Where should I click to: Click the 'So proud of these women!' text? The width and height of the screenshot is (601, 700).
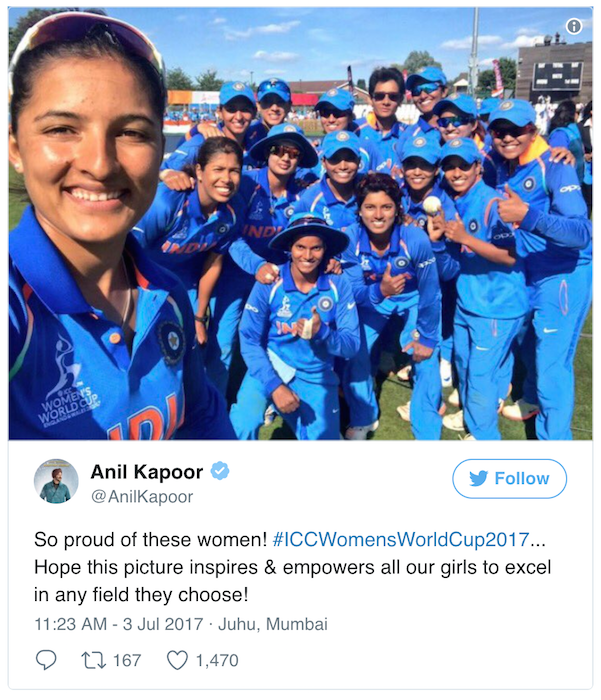click(150, 540)
